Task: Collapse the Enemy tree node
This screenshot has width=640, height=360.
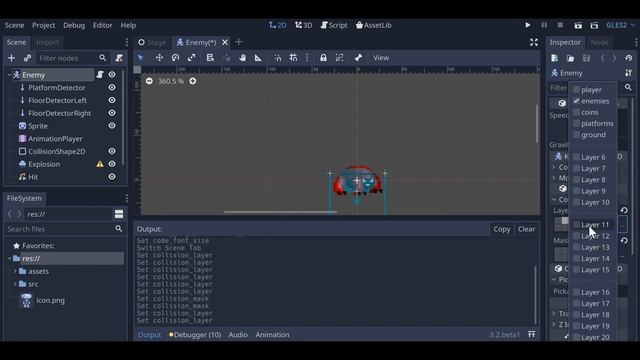Action: (9, 75)
